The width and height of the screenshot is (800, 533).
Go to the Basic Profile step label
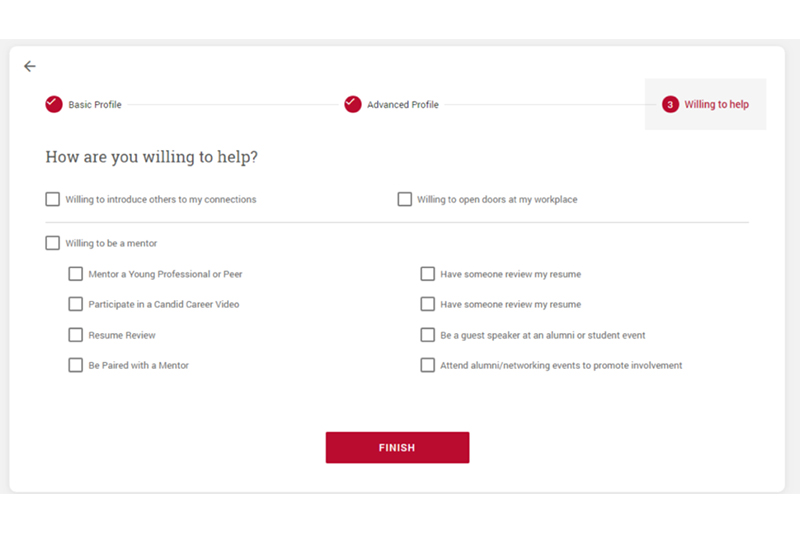pyautogui.click(x=95, y=105)
